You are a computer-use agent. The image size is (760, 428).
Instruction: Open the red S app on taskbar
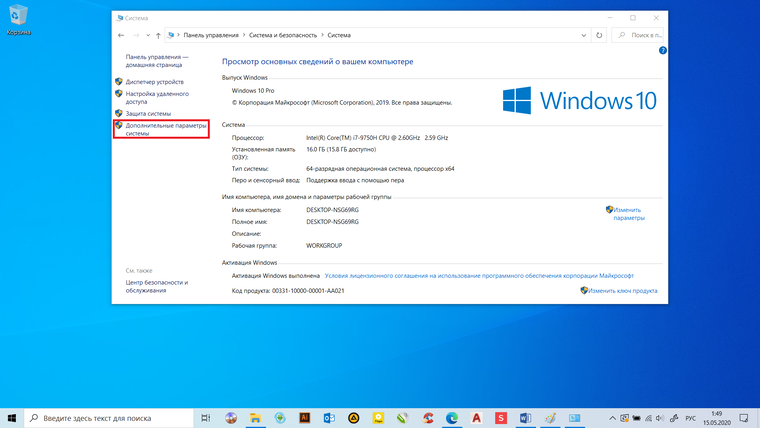point(501,418)
